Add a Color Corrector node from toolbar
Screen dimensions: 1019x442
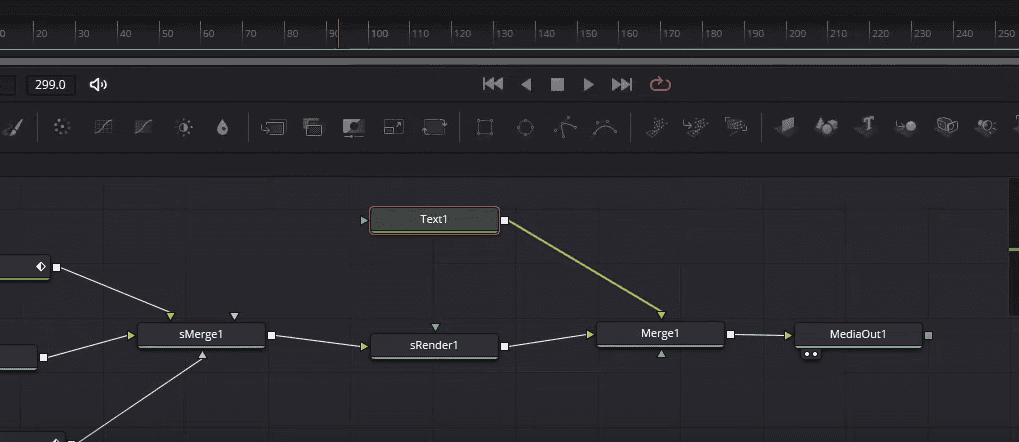click(62, 127)
